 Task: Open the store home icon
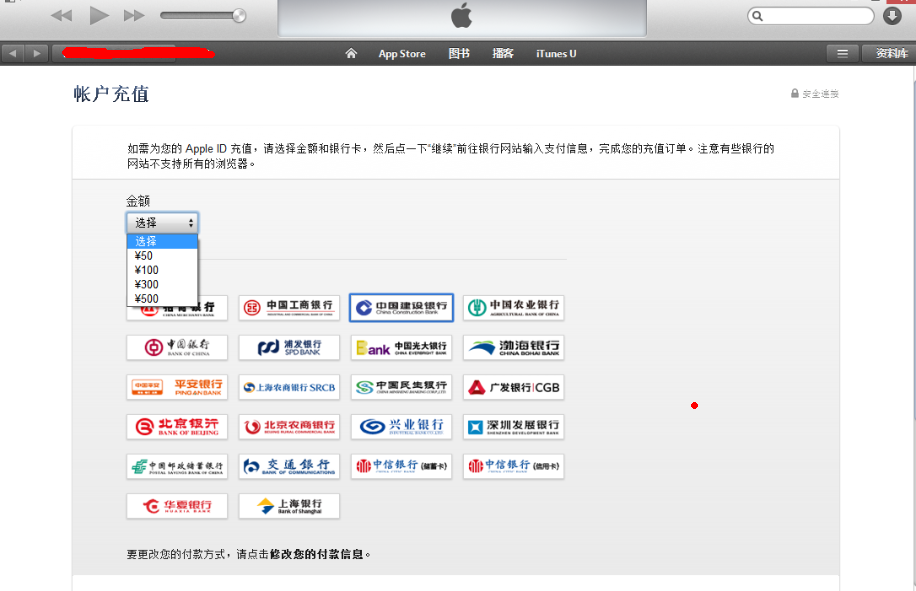pyautogui.click(x=351, y=53)
